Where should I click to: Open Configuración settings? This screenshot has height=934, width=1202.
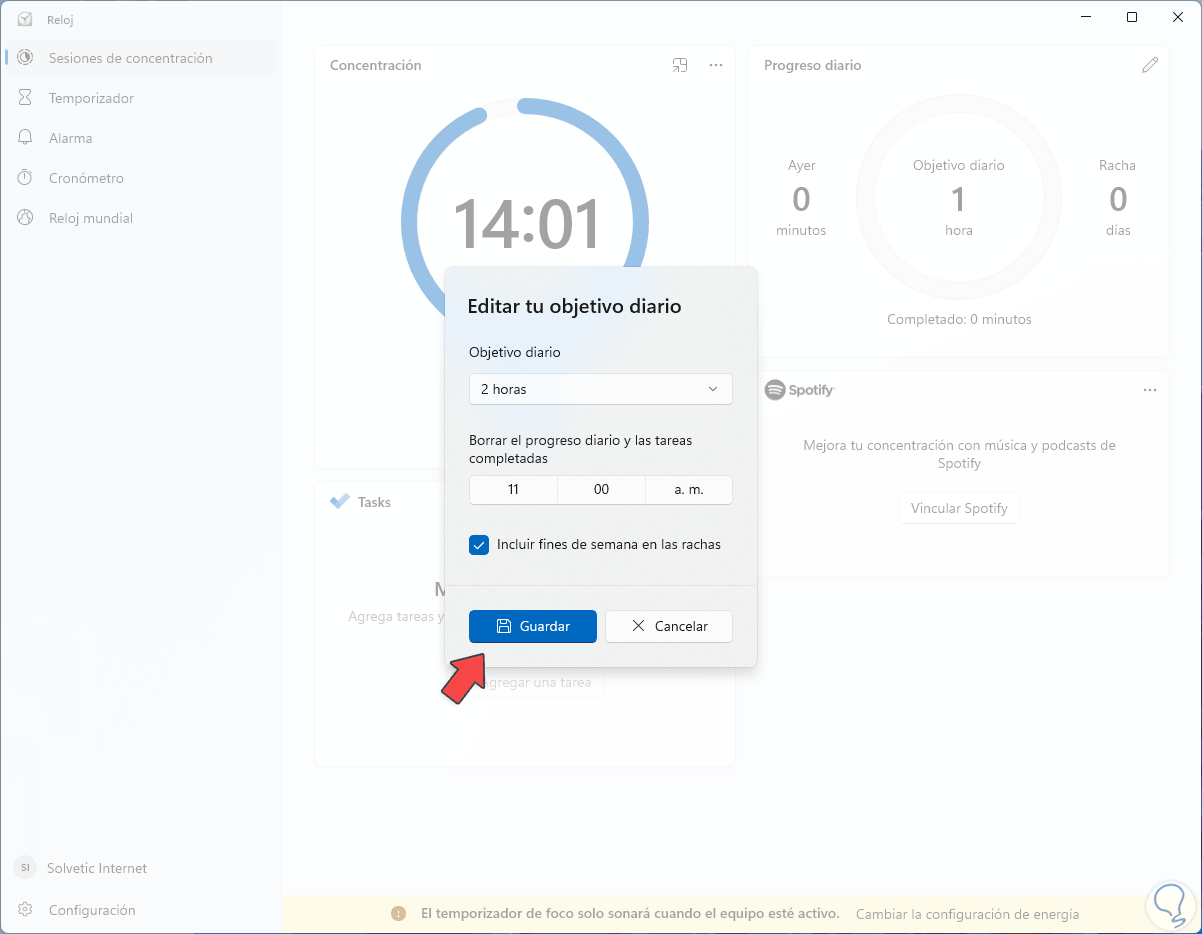tap(140, 910)
